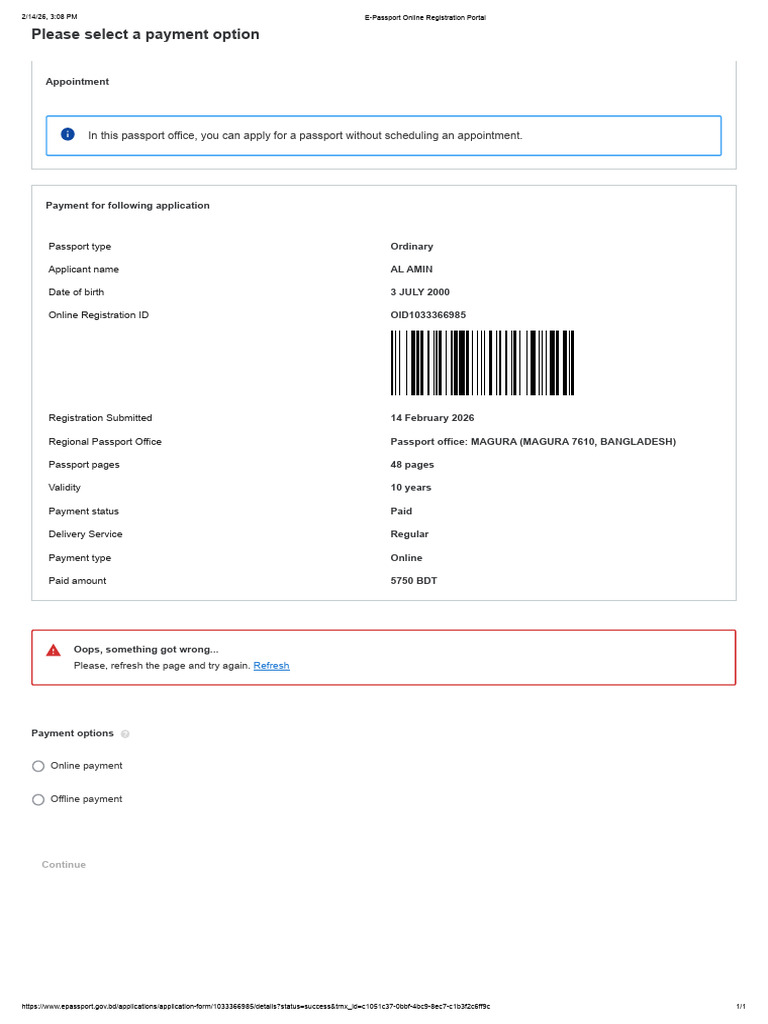Click the help icon beside Payment options

pos(125,734)
